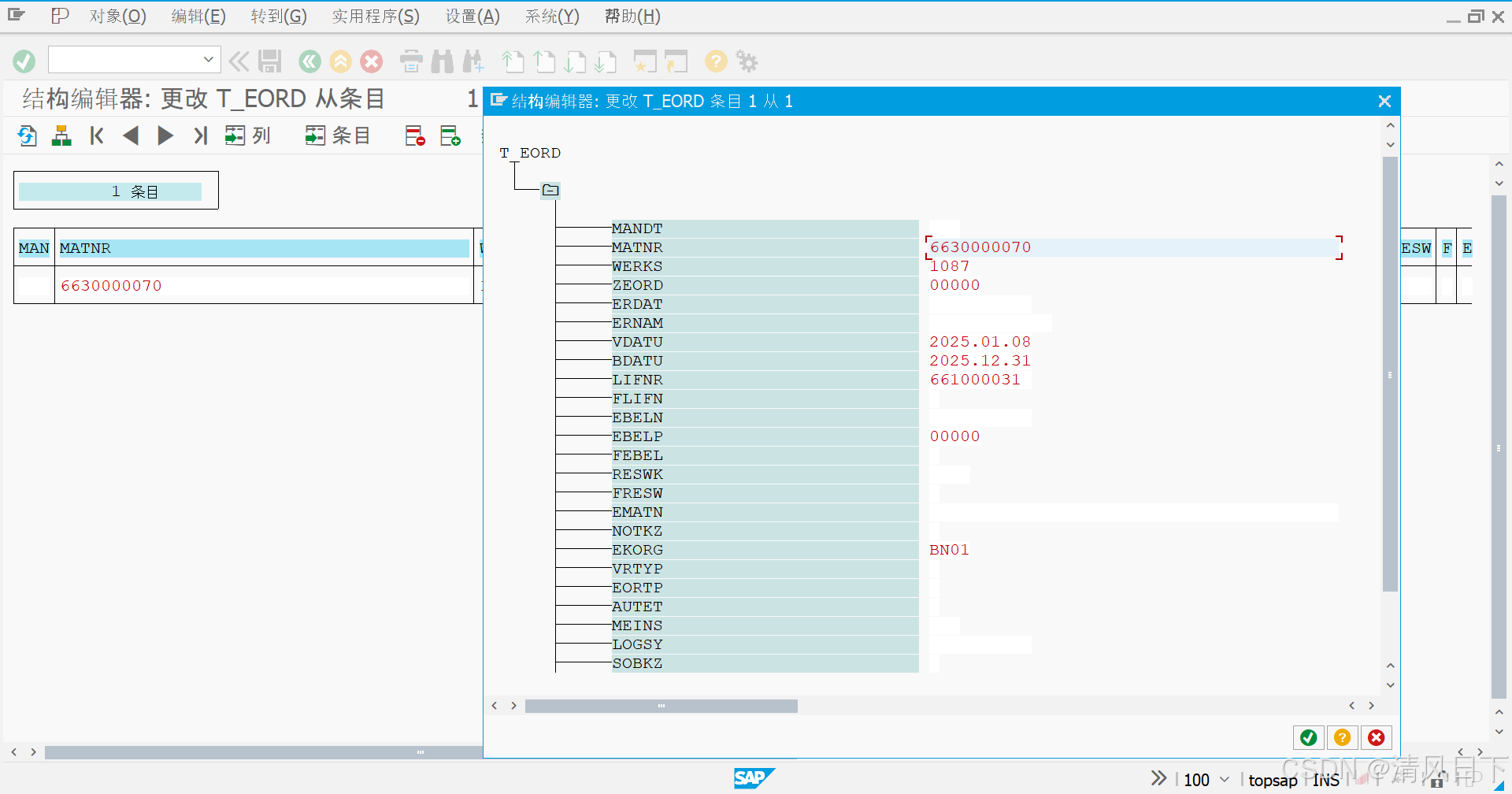Image resolution: width=1512 pixels, height=794 pixels.
Task: Click the 条目 entry button
Action: point(338,135)
